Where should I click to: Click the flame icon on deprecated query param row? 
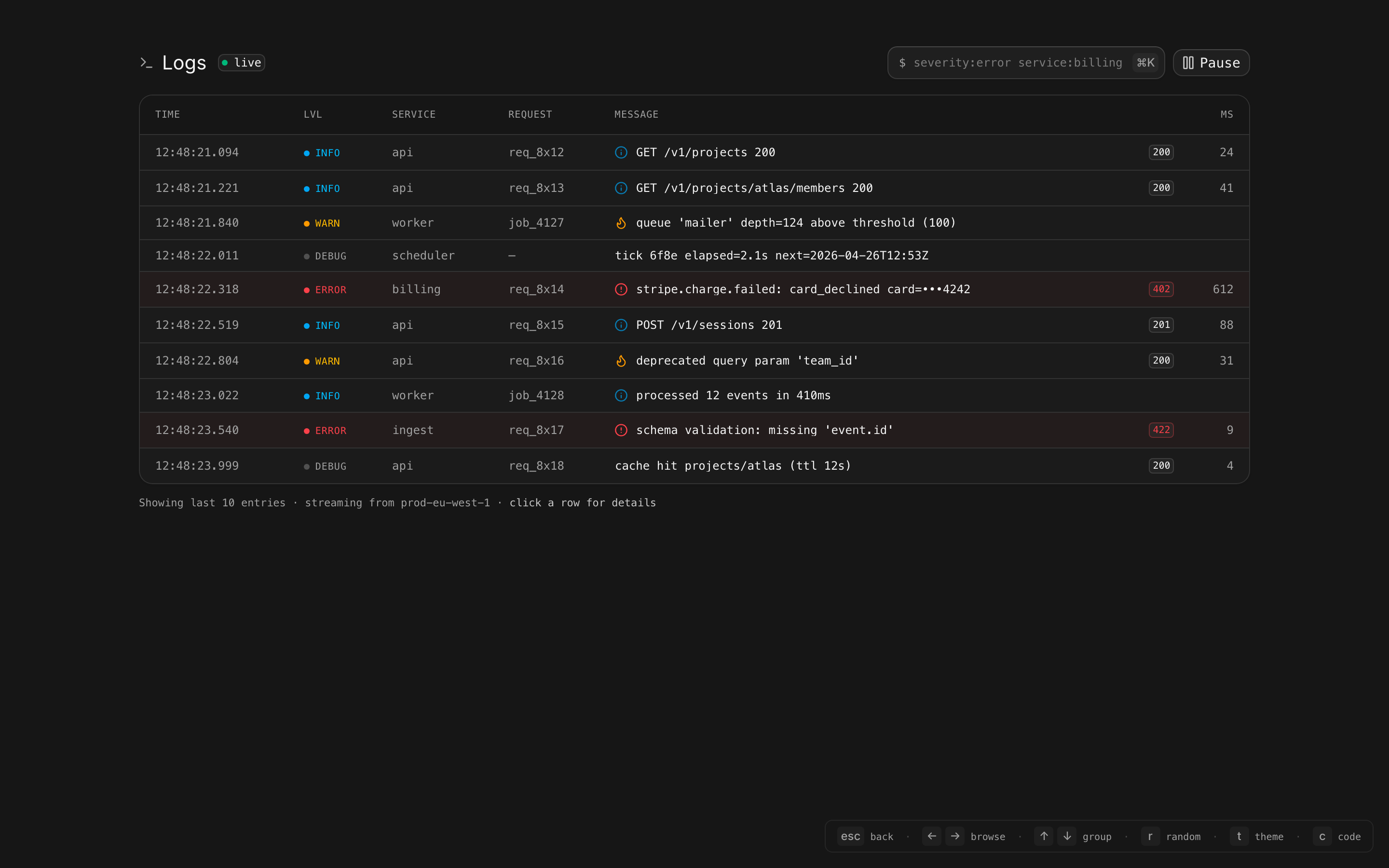(621, 361)
